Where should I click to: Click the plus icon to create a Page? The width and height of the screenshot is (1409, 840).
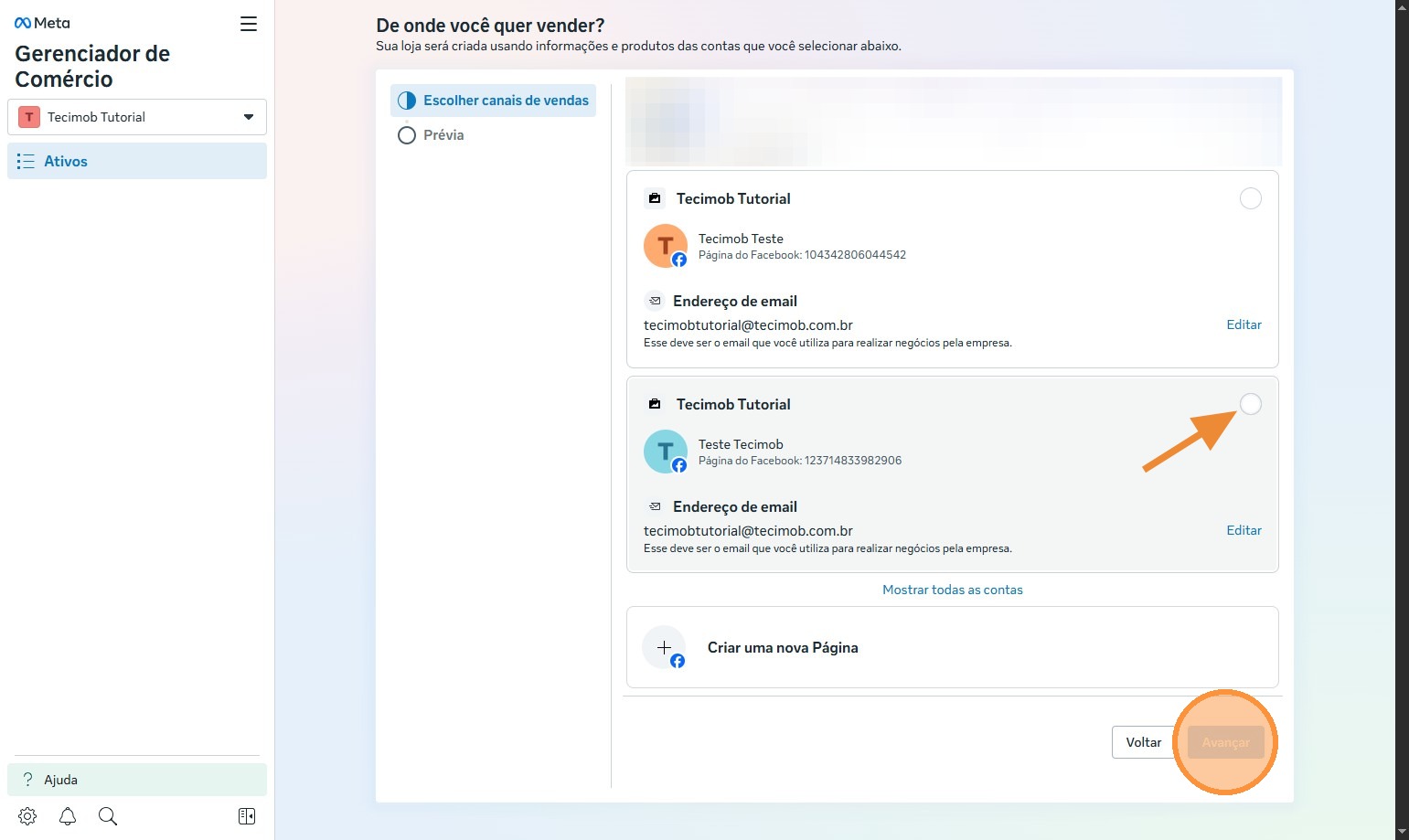point(665,647)
